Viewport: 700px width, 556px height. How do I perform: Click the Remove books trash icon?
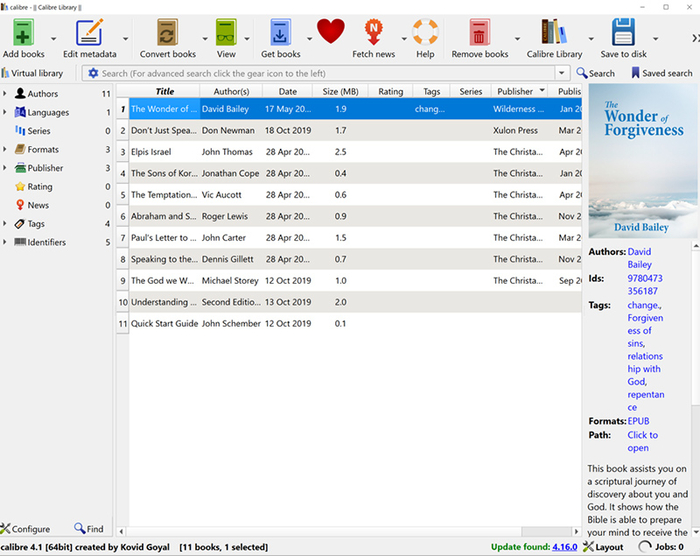[x=479, y=32]
